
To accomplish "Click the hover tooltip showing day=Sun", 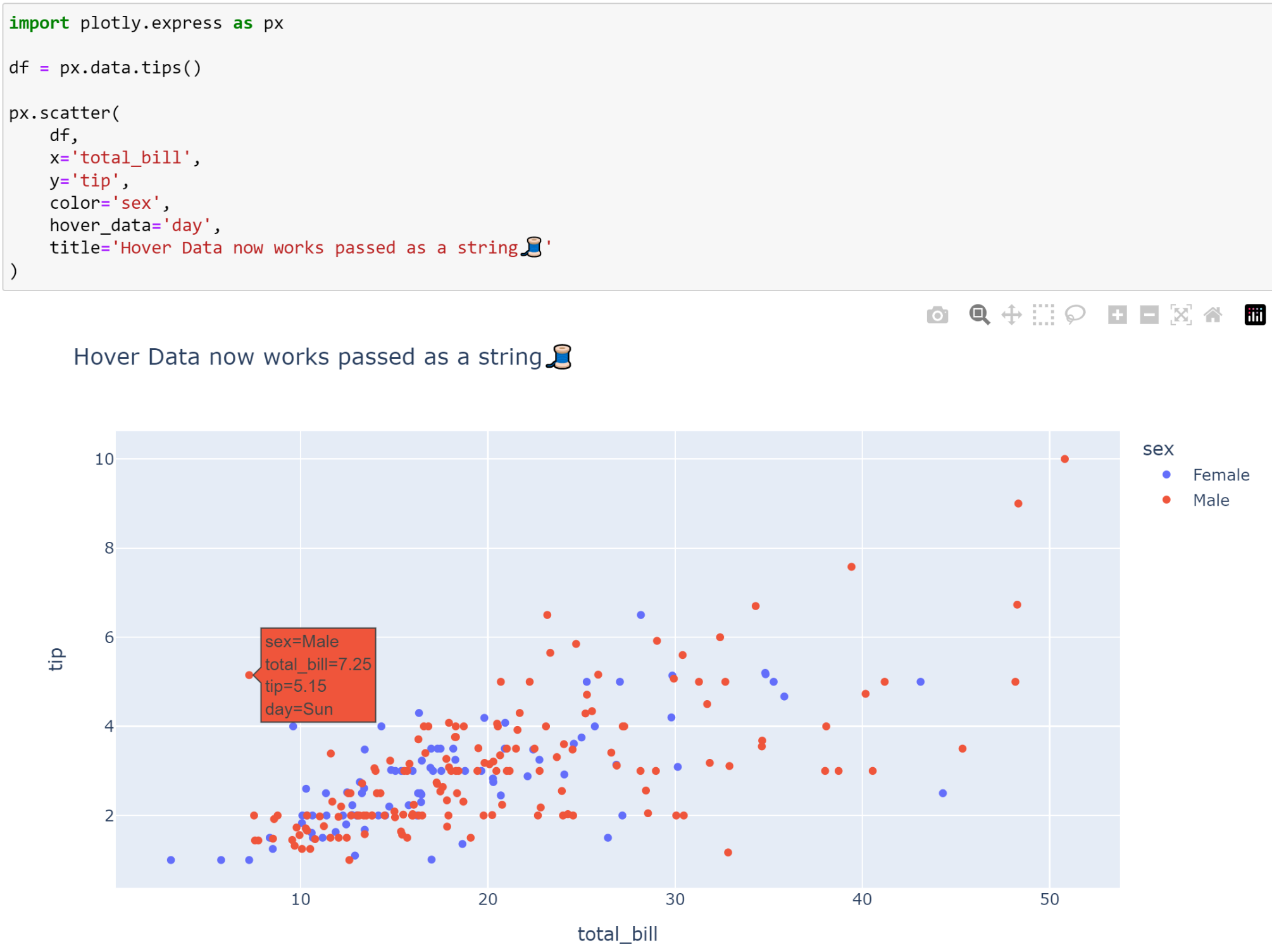I will pyautogui.click(x=318, y=675).
